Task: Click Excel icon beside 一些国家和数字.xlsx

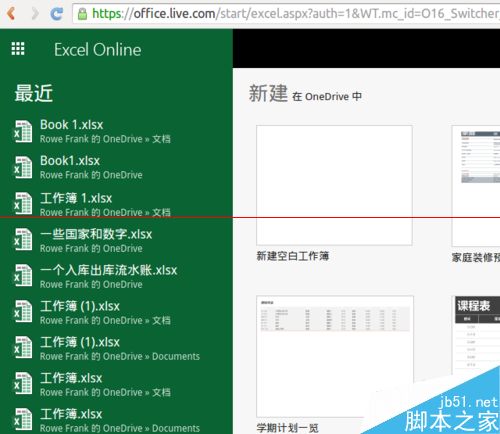Action: (x=23, y=239)
